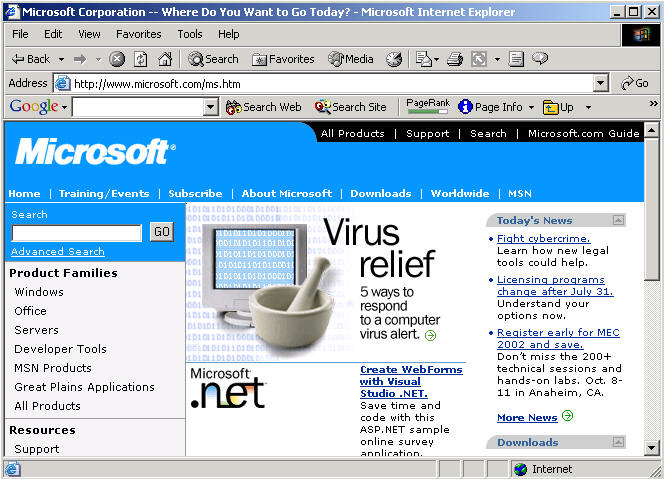The image size is (664, 479).
Task: Click the Media toolbar button
Action: pyautogui.click(x=351, y=59)
